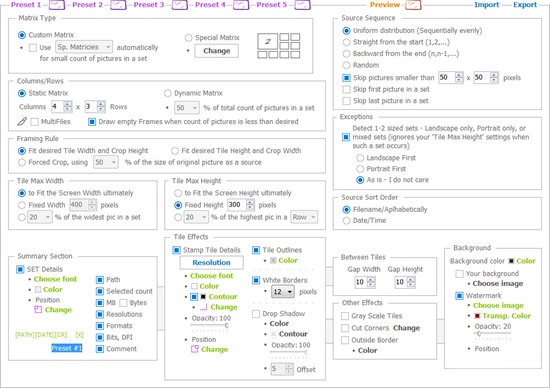Click the Watermark Opacity slider
Image resolution: width=550 pixels, height=388 pixels.
493,334
